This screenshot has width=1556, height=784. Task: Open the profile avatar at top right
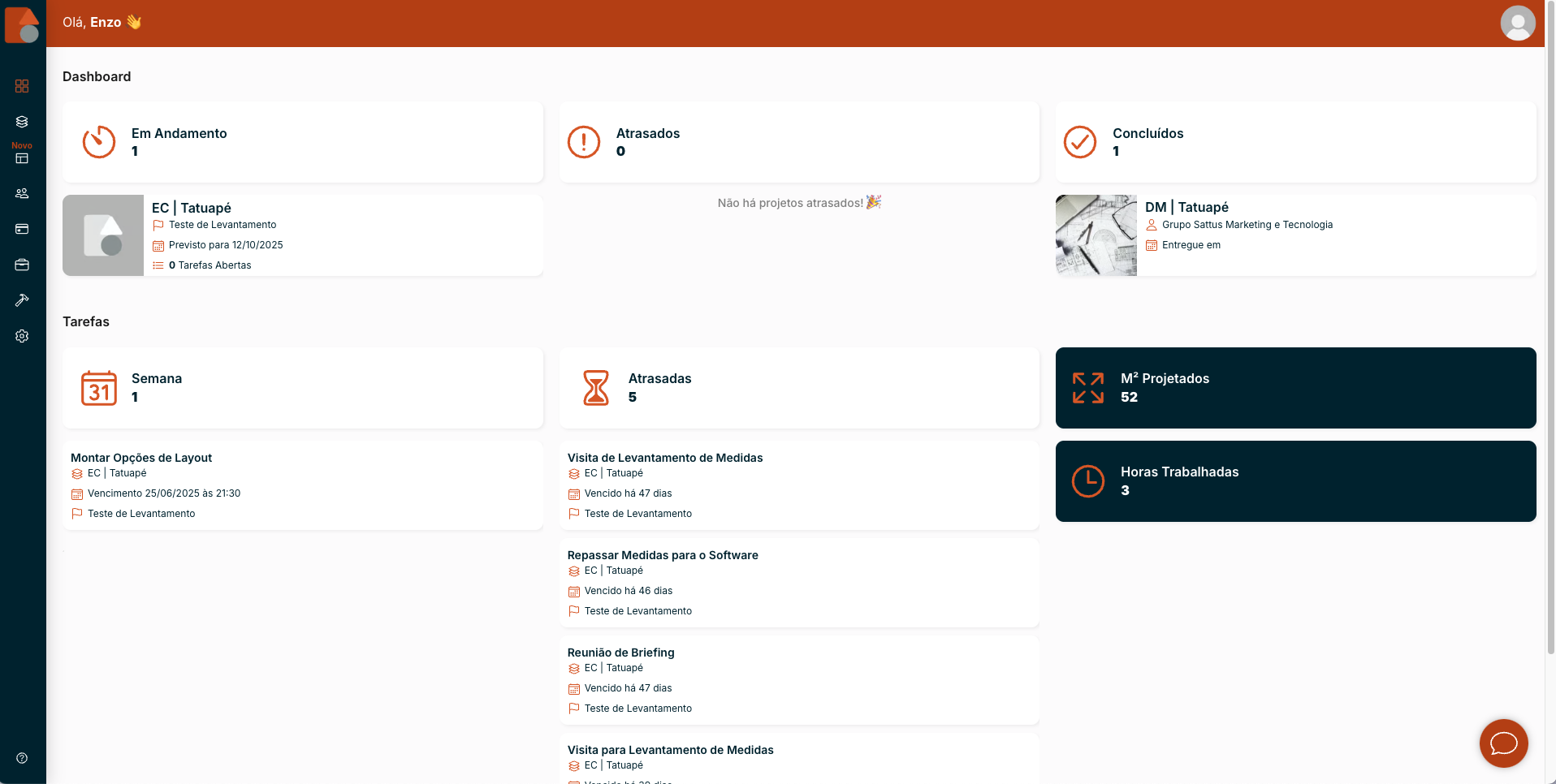coord(1517,24)
